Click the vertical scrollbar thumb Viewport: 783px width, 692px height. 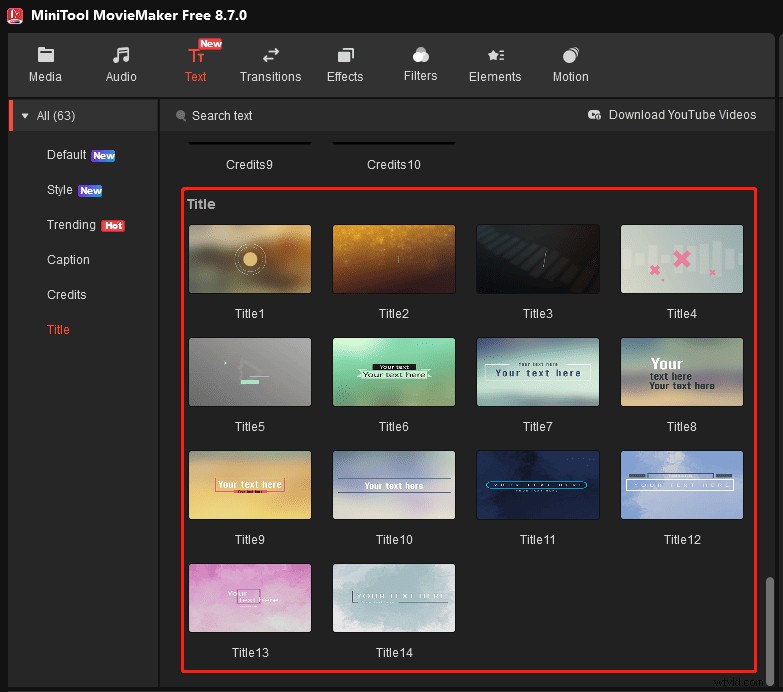[x=770, y=630]
